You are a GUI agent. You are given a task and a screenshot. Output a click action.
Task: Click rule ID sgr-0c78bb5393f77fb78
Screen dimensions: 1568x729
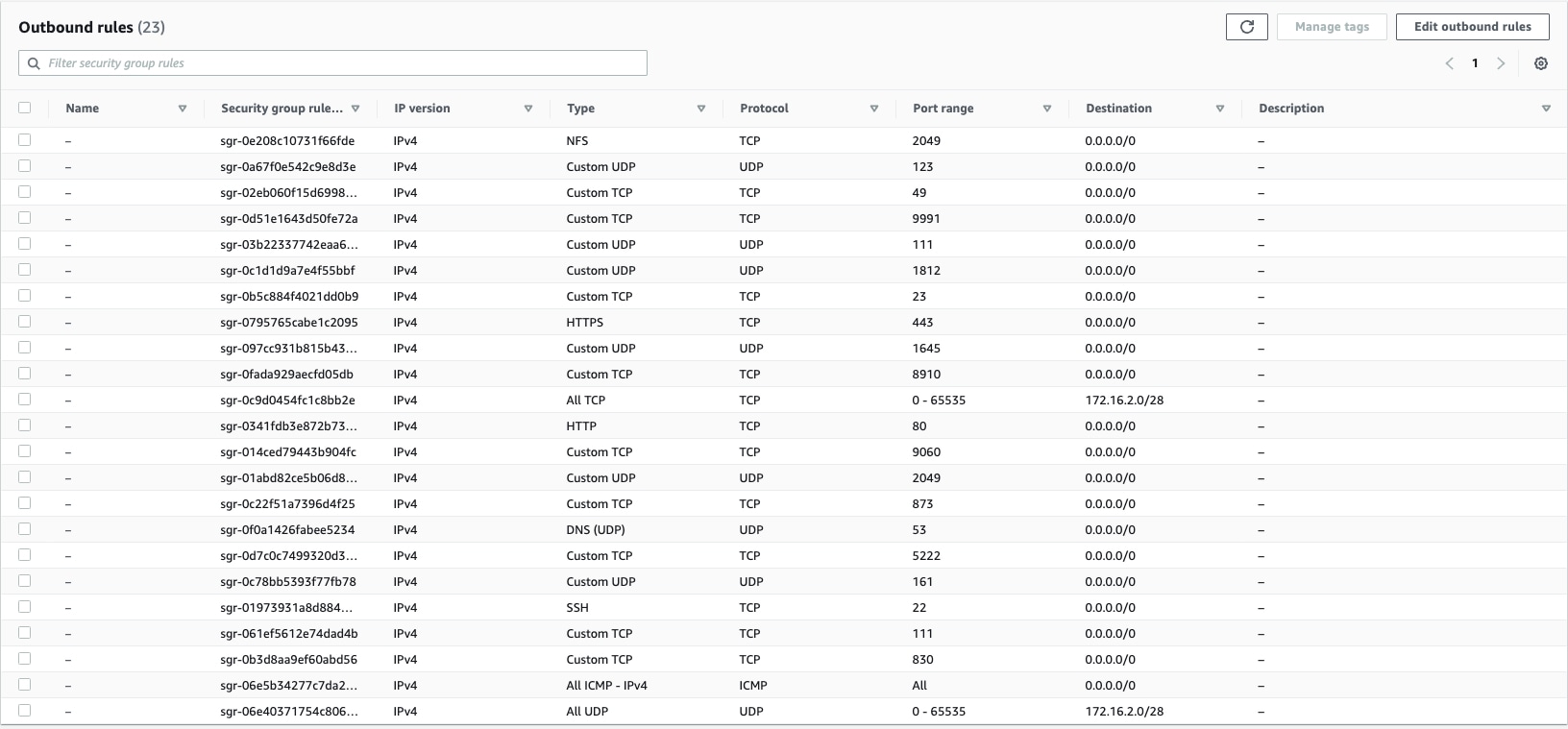[288, 582]
